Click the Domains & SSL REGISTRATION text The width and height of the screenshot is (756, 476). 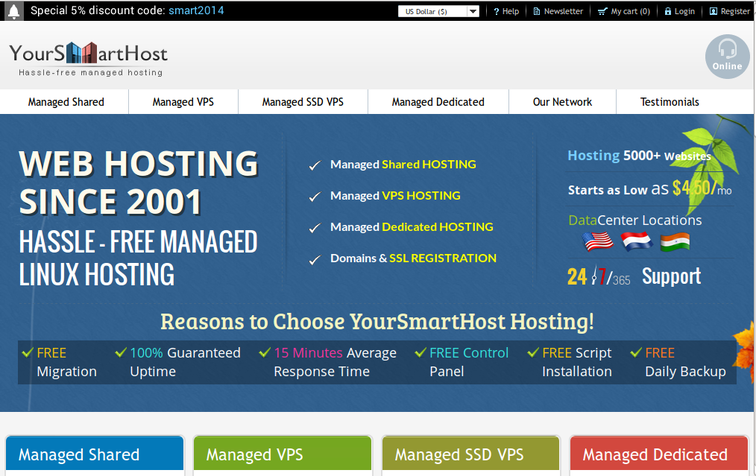tap(413, 258)
